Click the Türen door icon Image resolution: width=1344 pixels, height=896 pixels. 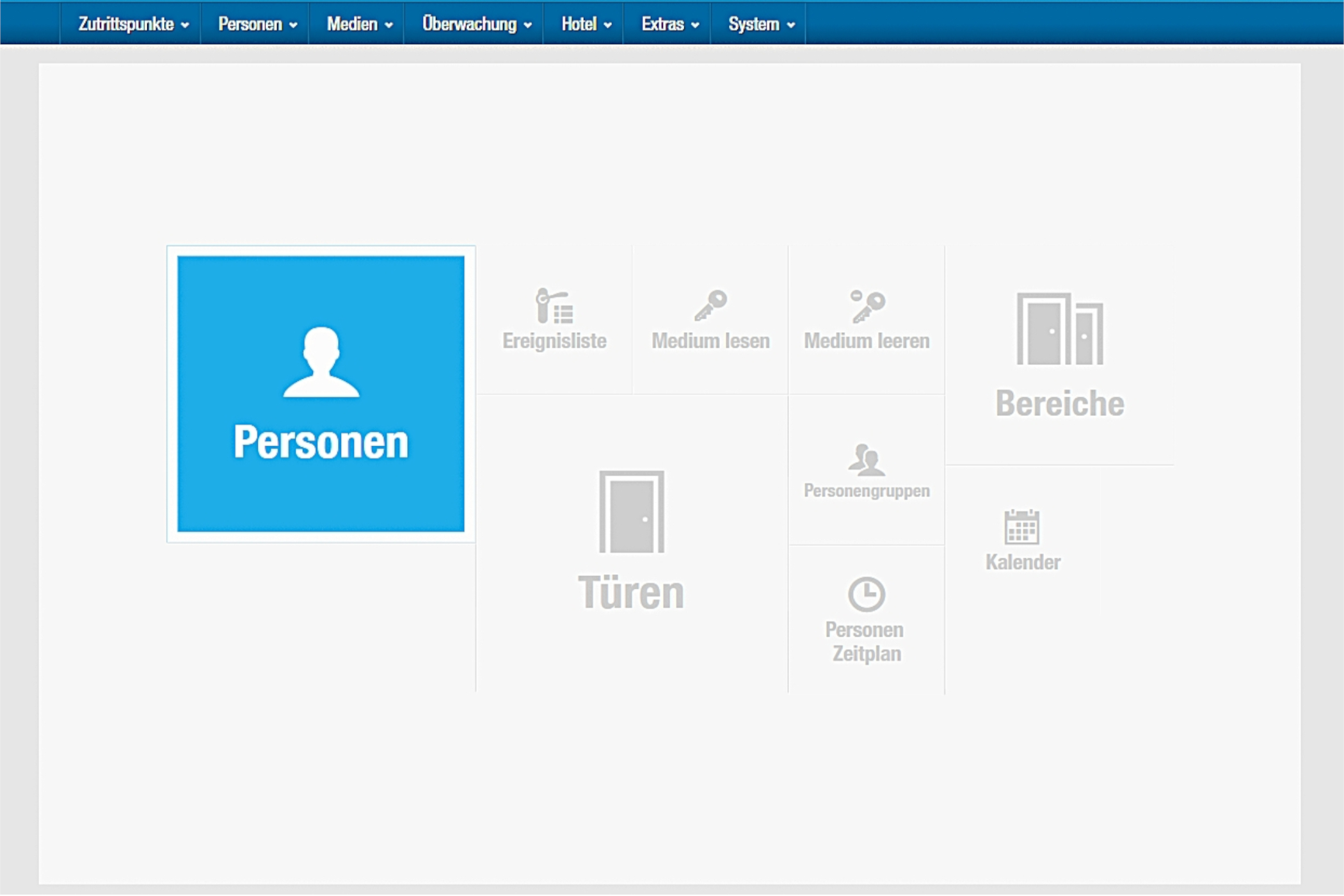click(632, 512)
